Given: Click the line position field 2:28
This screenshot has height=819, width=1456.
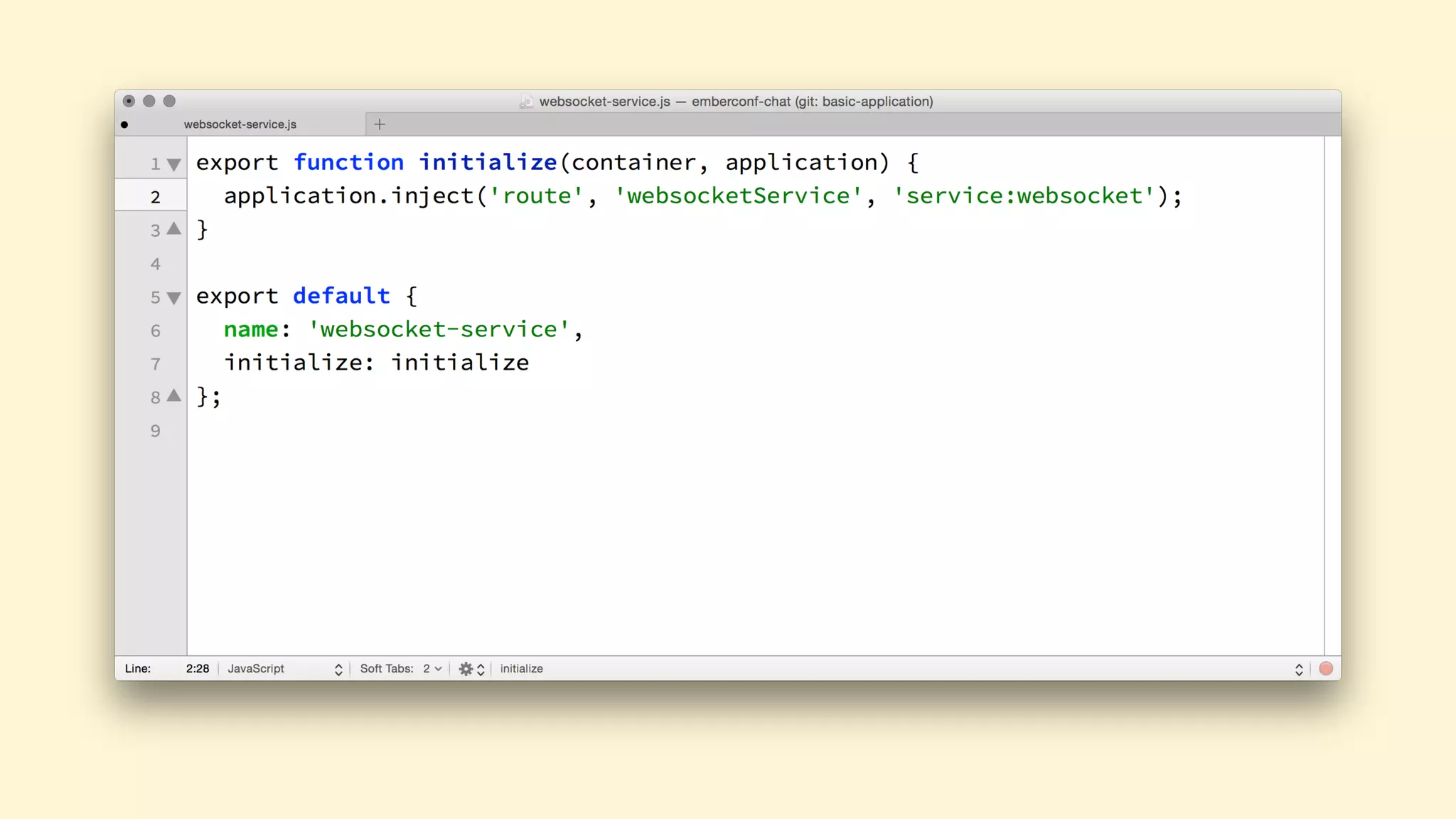Looking at the screenshot, I should [x=197, y=669].
